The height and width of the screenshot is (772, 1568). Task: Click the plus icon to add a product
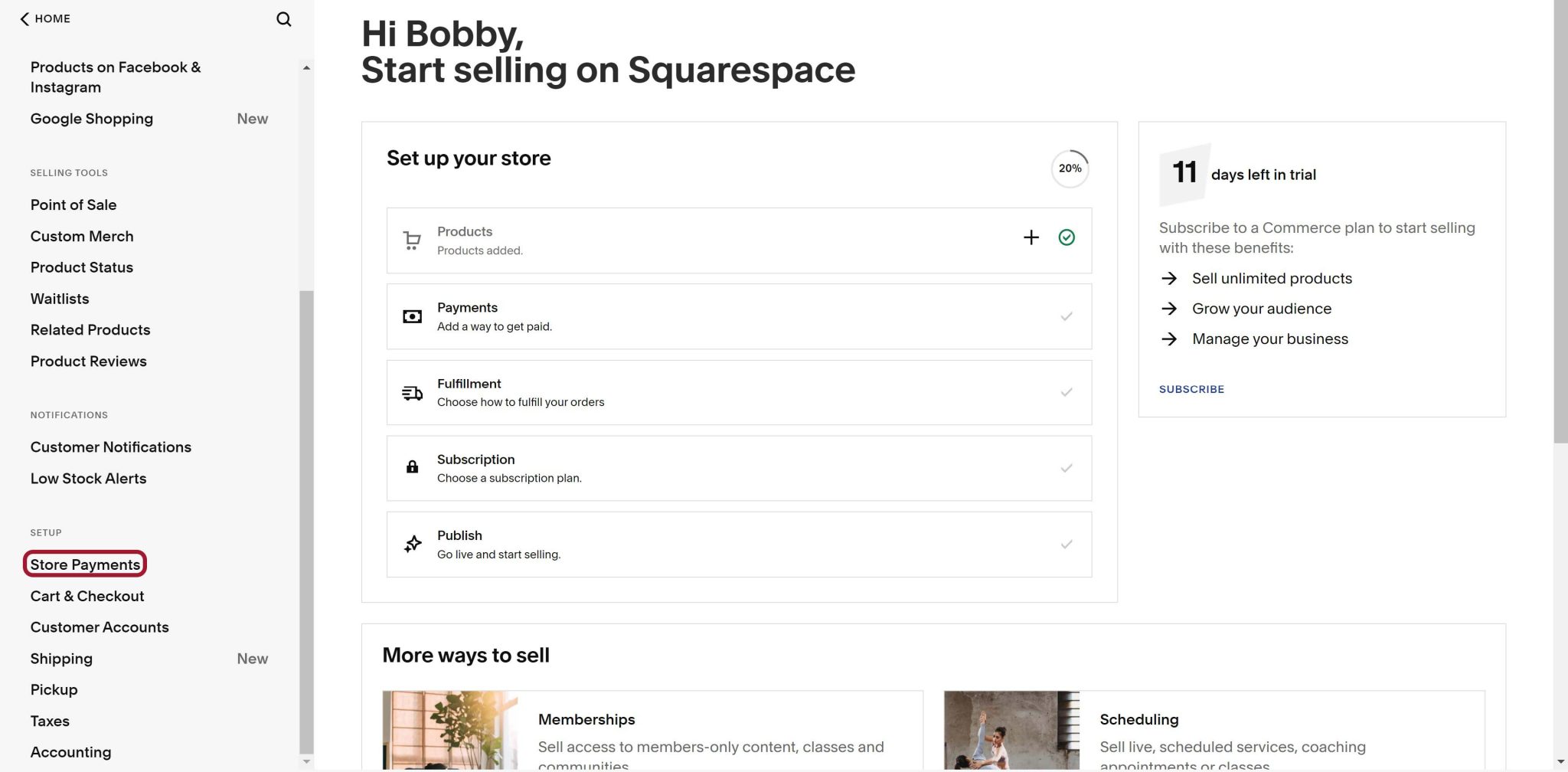coord(1031,237)
